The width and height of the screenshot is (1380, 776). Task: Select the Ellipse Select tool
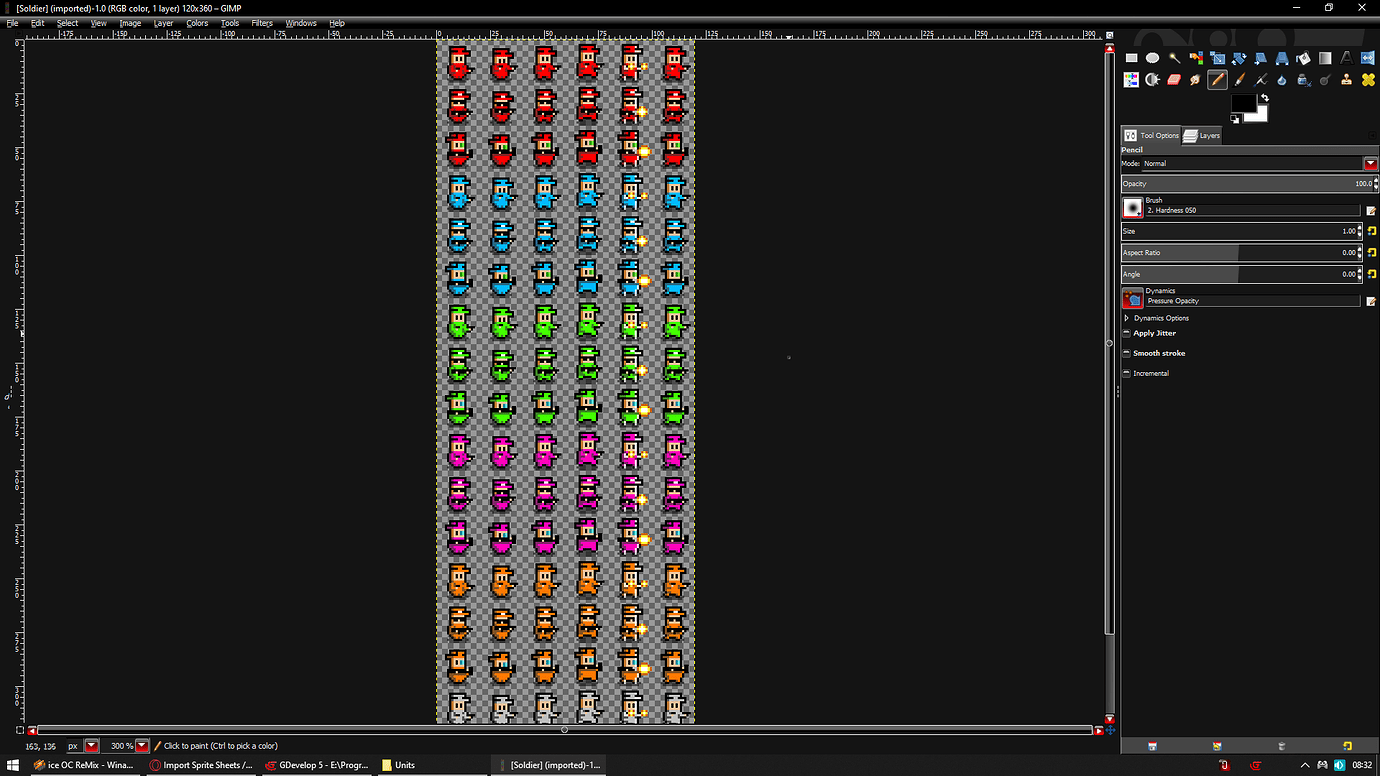1152,57
